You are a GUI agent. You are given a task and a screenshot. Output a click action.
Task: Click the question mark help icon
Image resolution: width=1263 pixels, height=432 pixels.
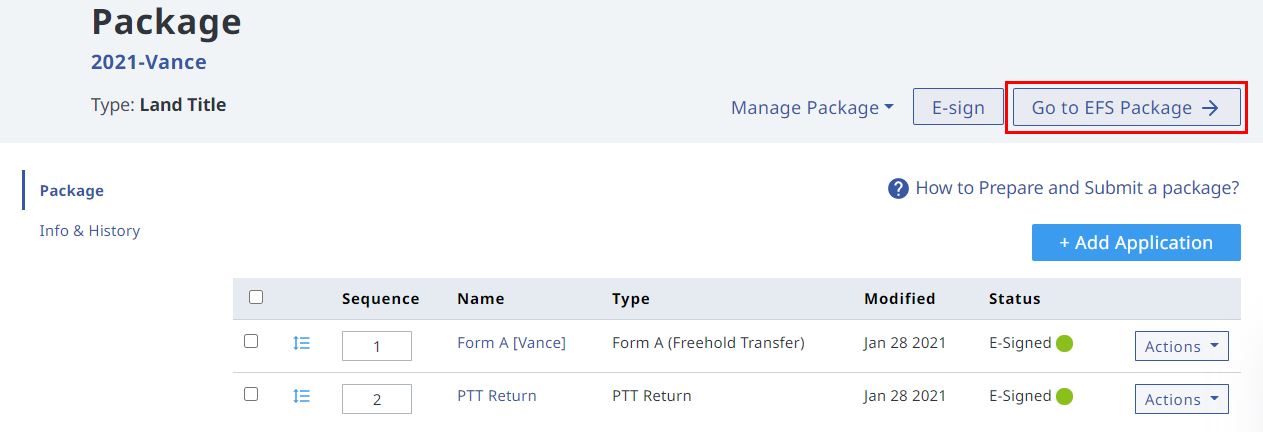click(x=898, y=188)
